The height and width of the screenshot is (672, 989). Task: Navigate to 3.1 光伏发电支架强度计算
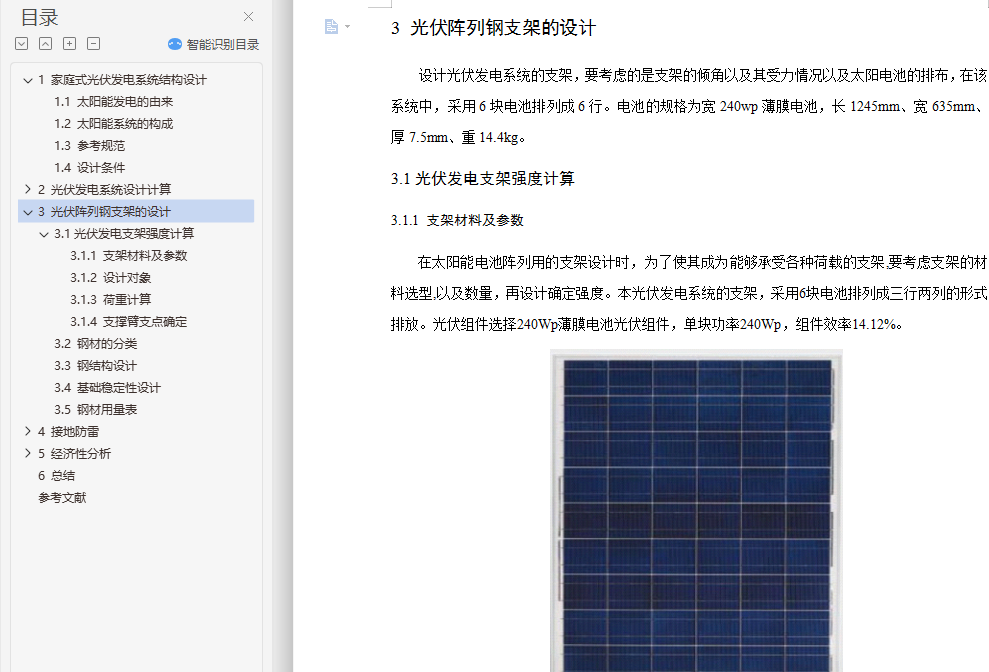[x=124, y=233]
